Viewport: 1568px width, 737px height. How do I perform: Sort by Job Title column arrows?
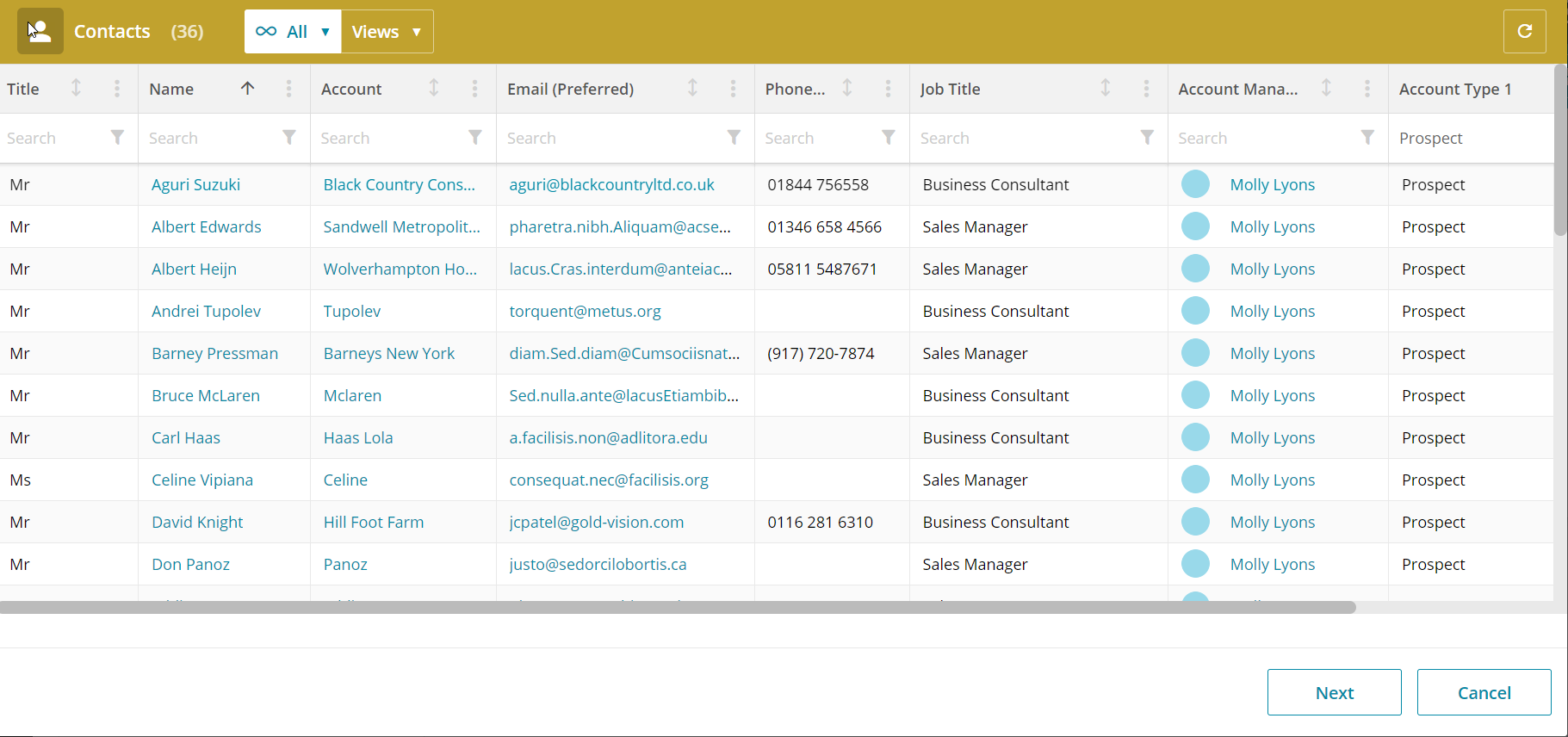[x=1106, y=88]
